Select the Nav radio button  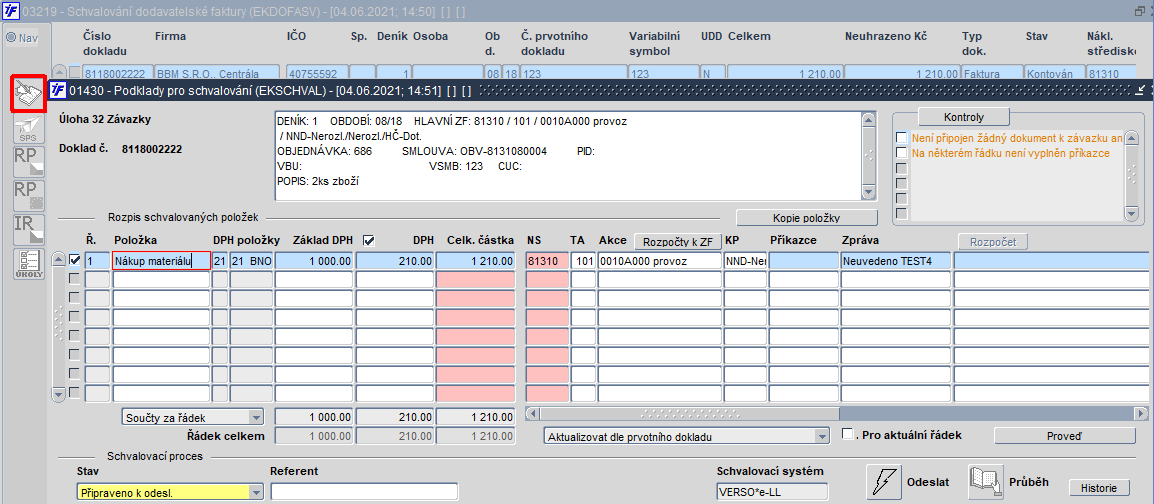[x=11, y=38]
